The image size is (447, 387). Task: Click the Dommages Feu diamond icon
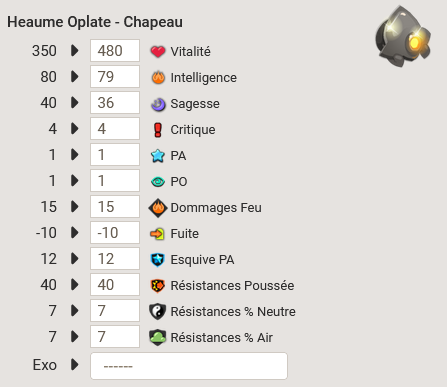[158, 208]
